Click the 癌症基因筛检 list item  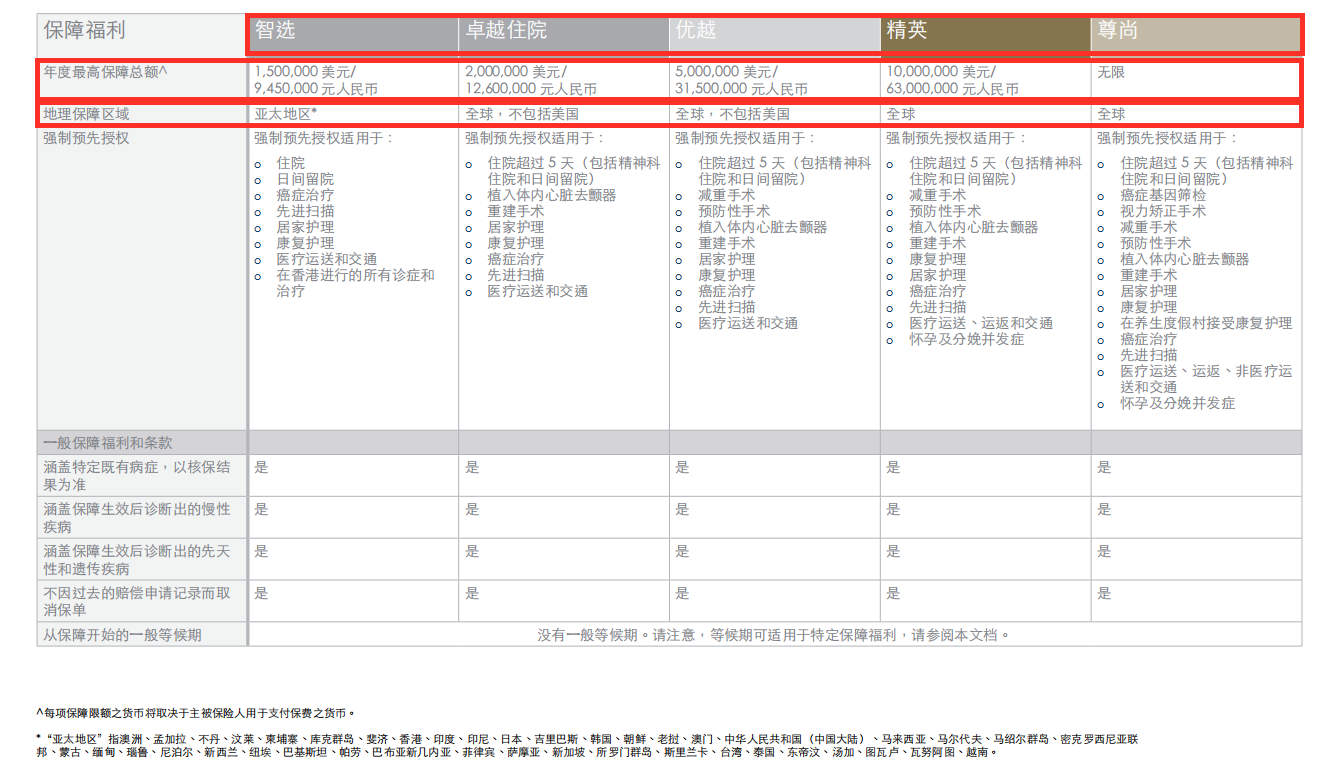click(1163, 195)
